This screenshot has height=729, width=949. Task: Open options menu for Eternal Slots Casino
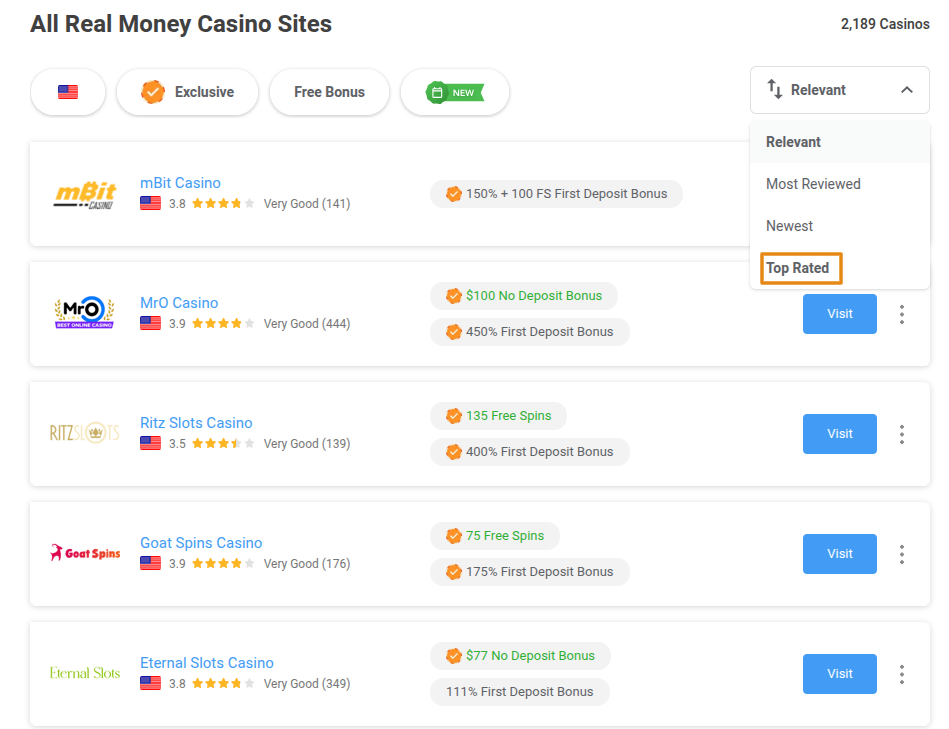pos(902,674)
